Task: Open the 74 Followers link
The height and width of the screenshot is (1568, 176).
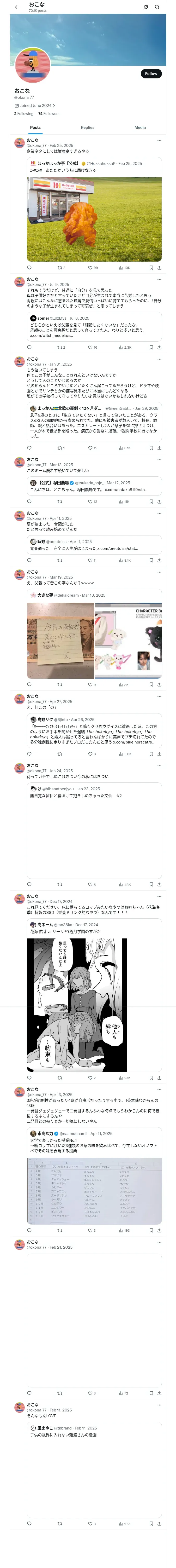Action: tap(48, 114)
